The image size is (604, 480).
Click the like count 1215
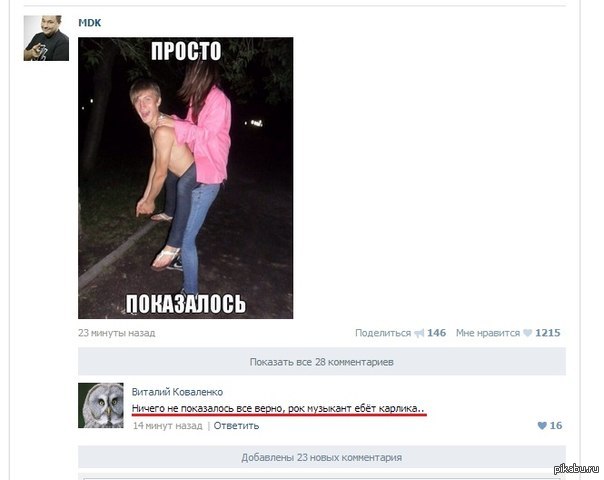(x=548, y=333)
